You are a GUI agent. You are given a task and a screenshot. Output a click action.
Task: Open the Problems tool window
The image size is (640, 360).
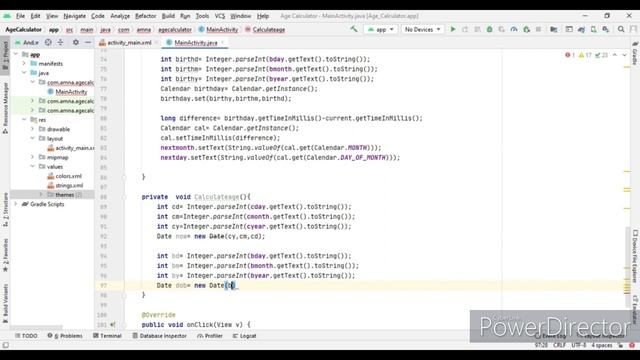point(65,336)
